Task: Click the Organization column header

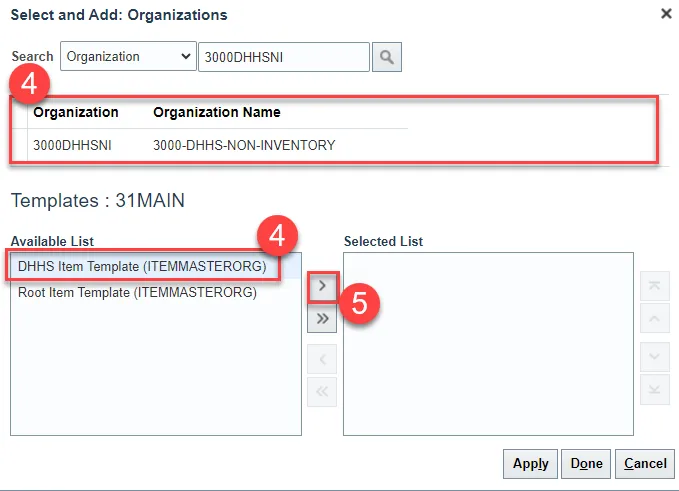Action: (76, 112)
